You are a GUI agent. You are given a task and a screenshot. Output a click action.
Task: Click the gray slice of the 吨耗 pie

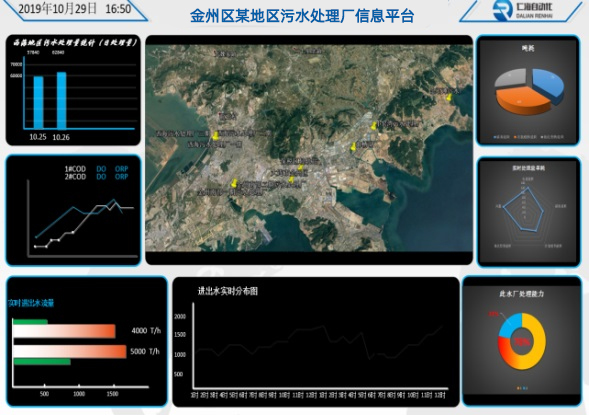pyautogui.click(x=510, y=78)
